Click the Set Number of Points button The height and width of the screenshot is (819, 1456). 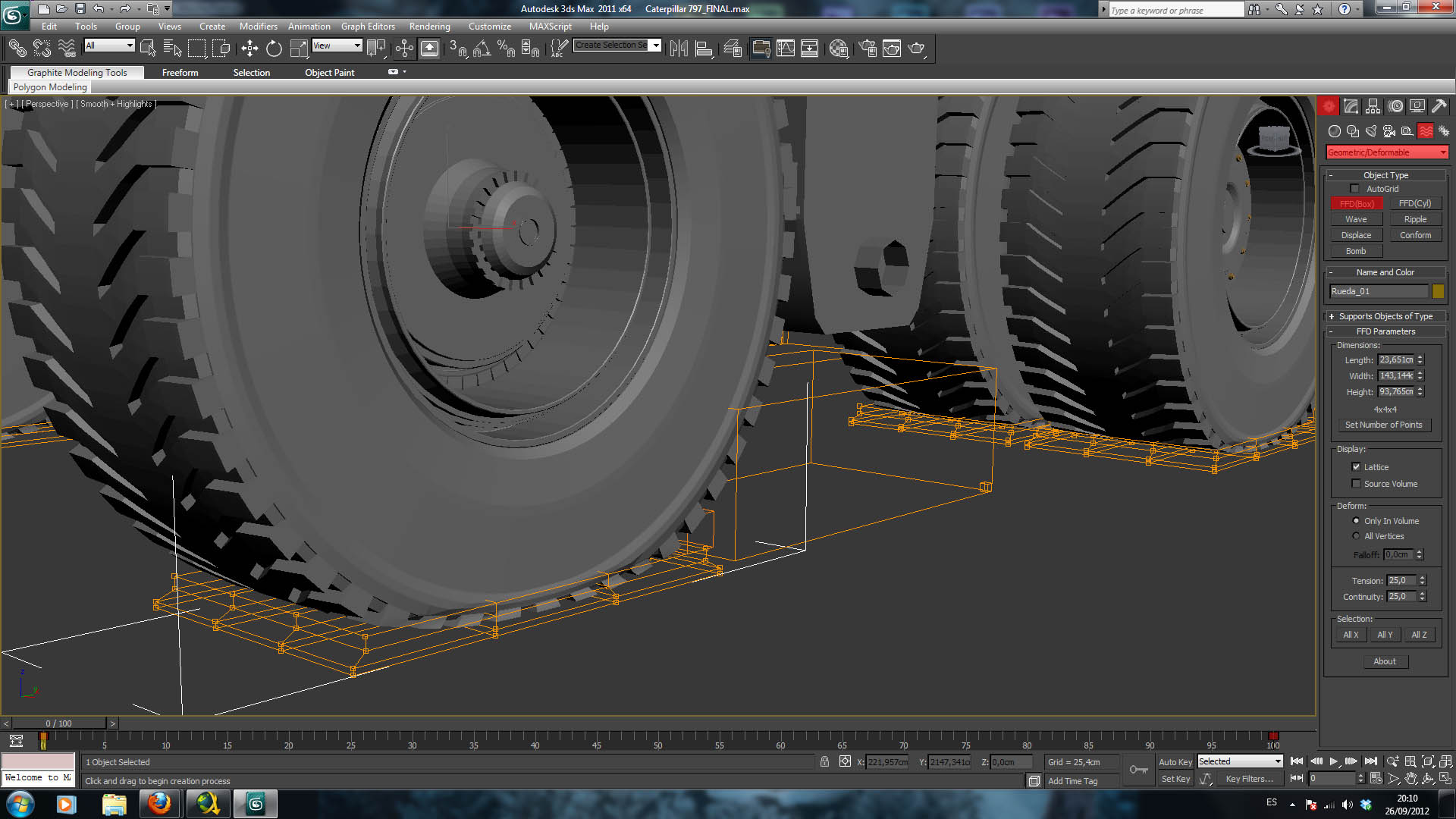(1383, 425)
